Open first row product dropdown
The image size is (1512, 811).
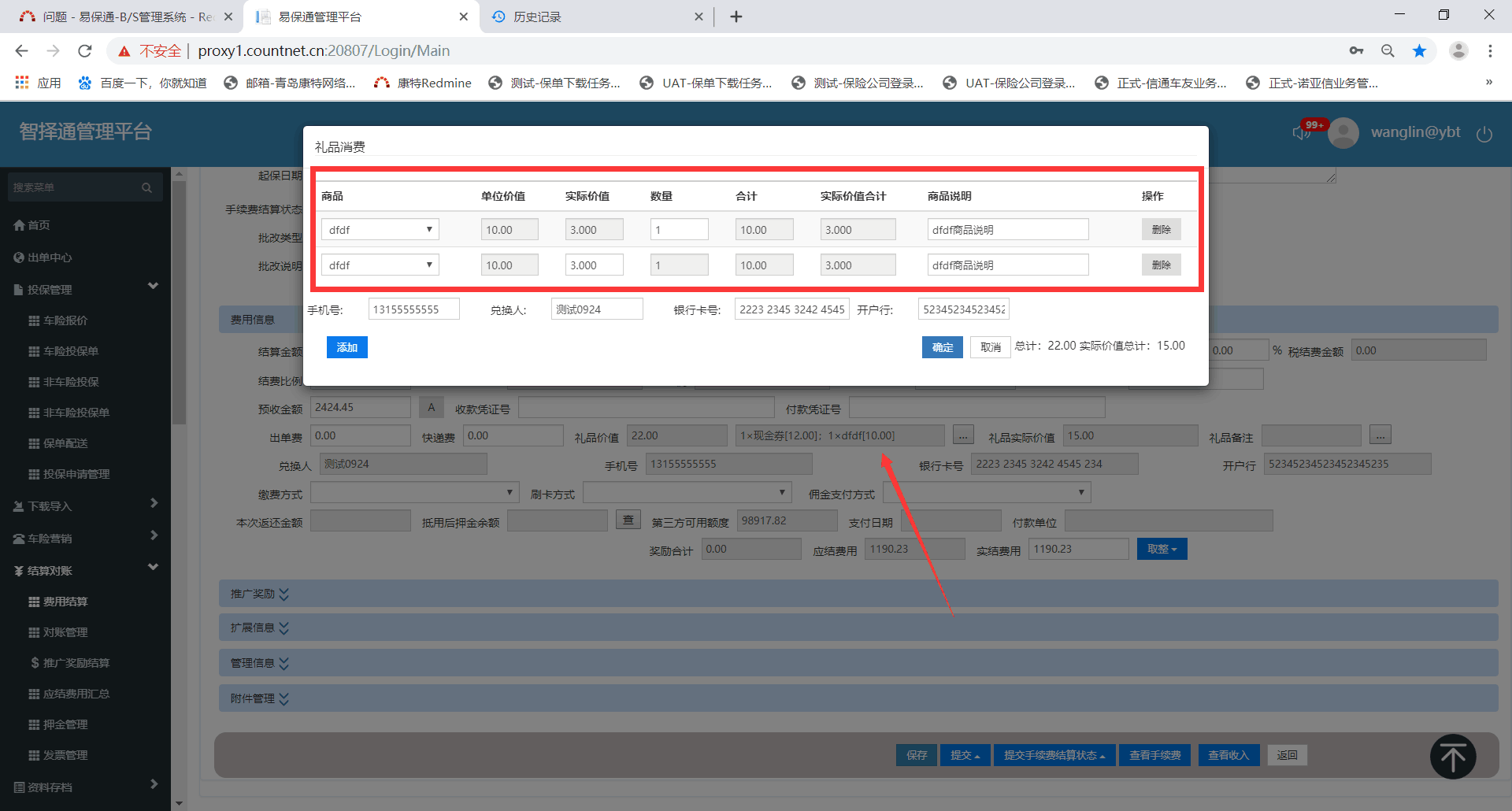click(x=380, y=230)
